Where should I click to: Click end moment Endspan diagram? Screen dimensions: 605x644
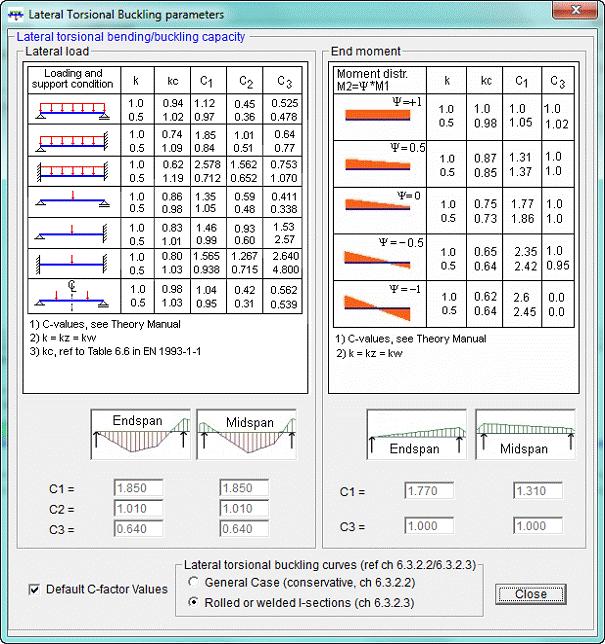pos(416,434)
